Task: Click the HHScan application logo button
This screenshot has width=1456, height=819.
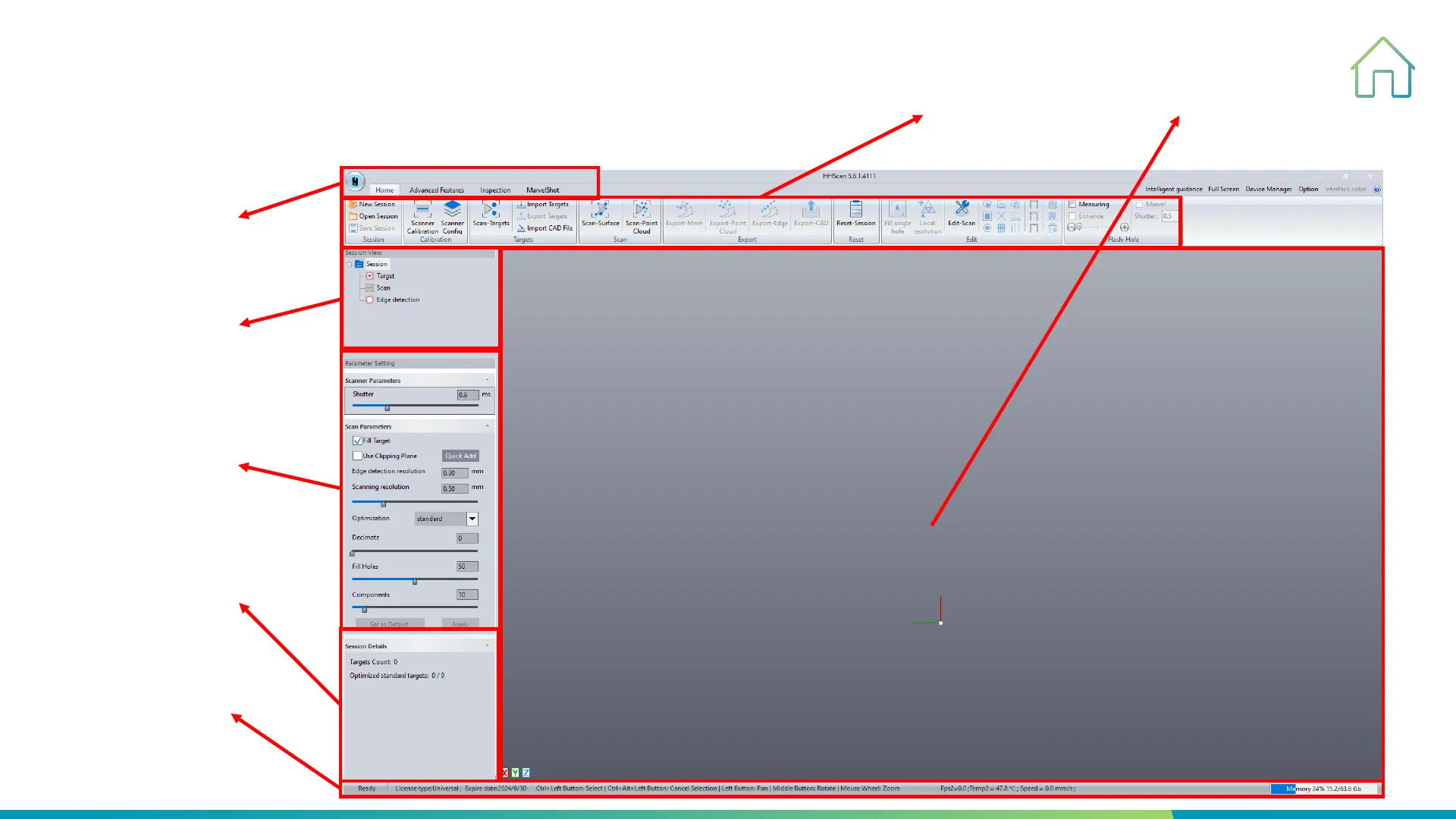Action: [x=355, y=182]
